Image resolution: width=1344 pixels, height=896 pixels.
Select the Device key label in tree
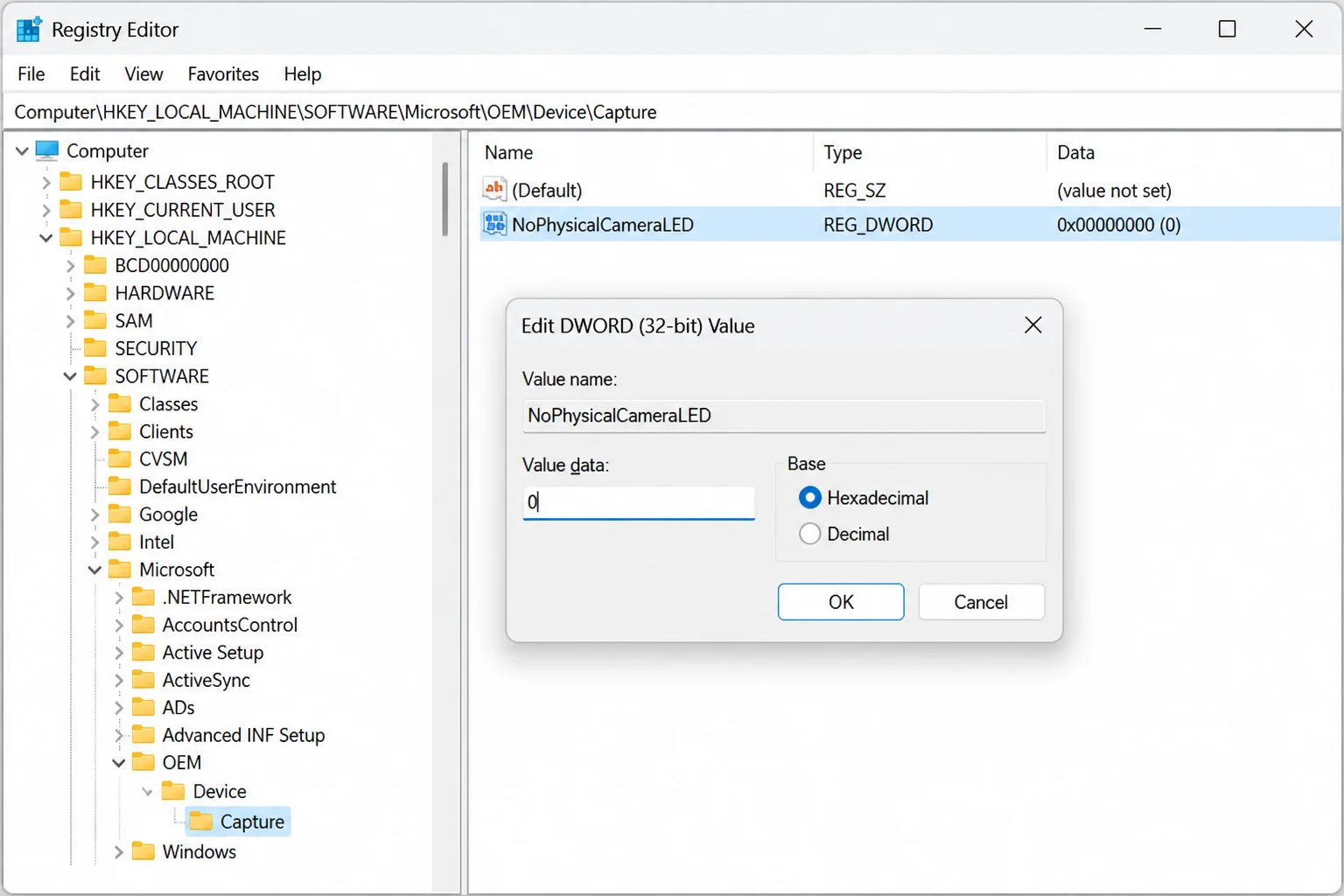click(x=220, y=792)
